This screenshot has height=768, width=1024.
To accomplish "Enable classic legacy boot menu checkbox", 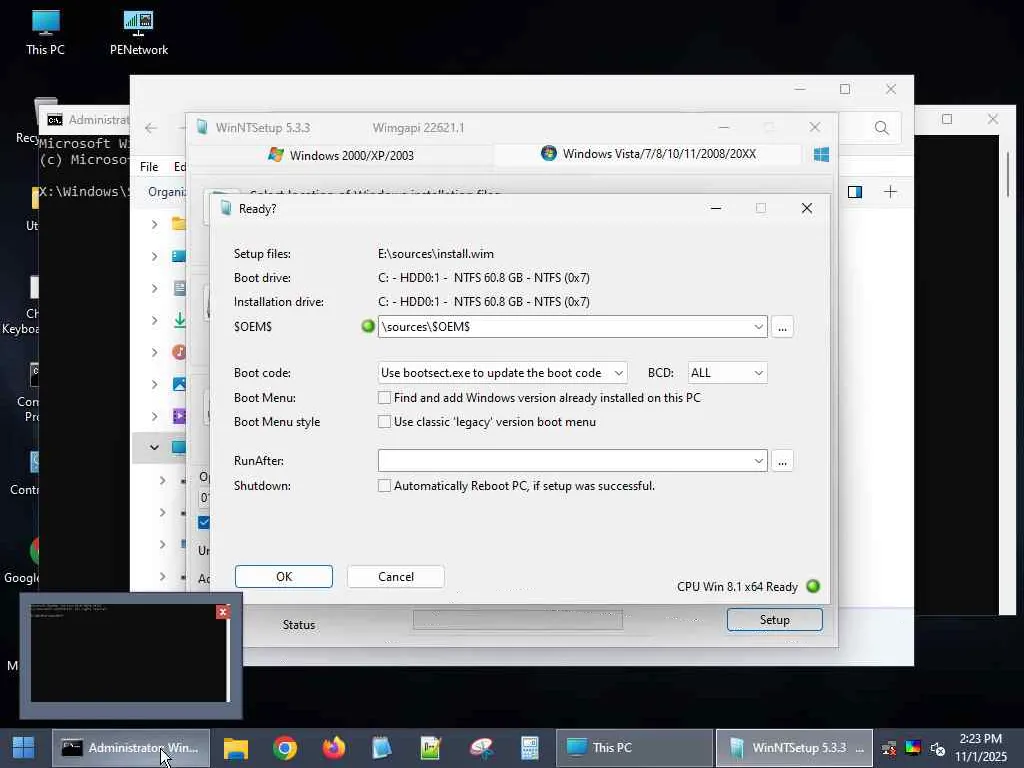I will (x=385, y=422).
